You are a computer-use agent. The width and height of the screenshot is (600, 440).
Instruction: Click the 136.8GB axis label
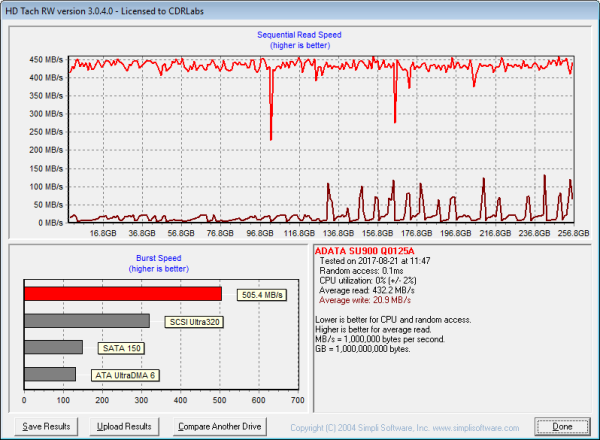point(338,233)
